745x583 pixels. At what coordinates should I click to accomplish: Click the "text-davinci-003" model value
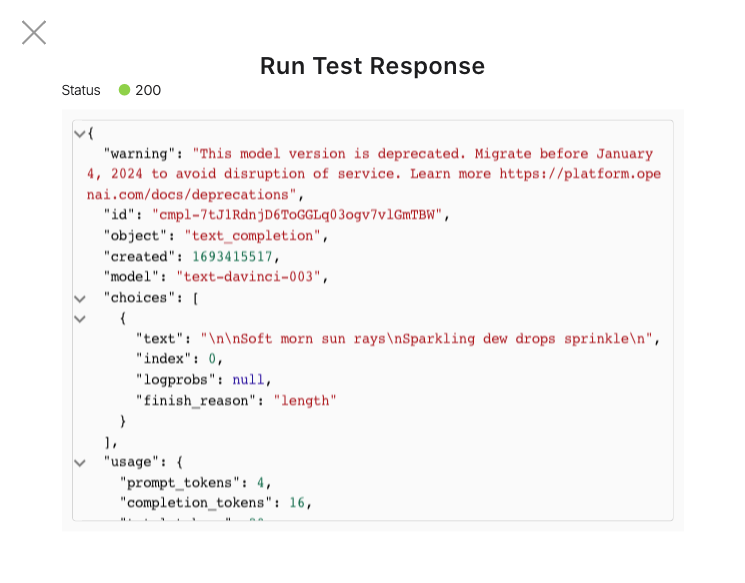click(248, 277)
